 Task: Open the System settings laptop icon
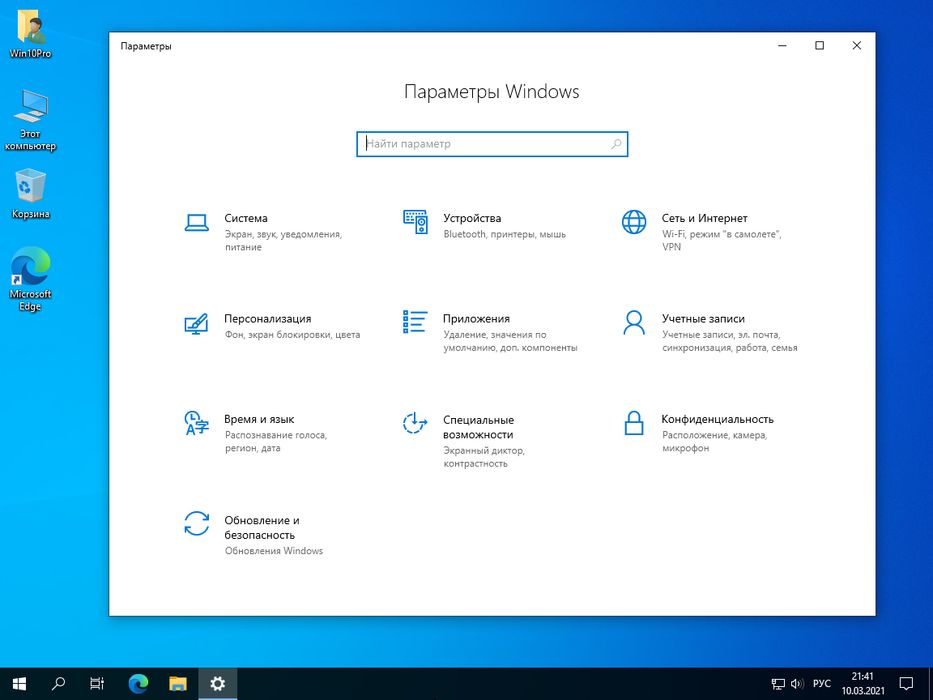click(x=196, y=223)
